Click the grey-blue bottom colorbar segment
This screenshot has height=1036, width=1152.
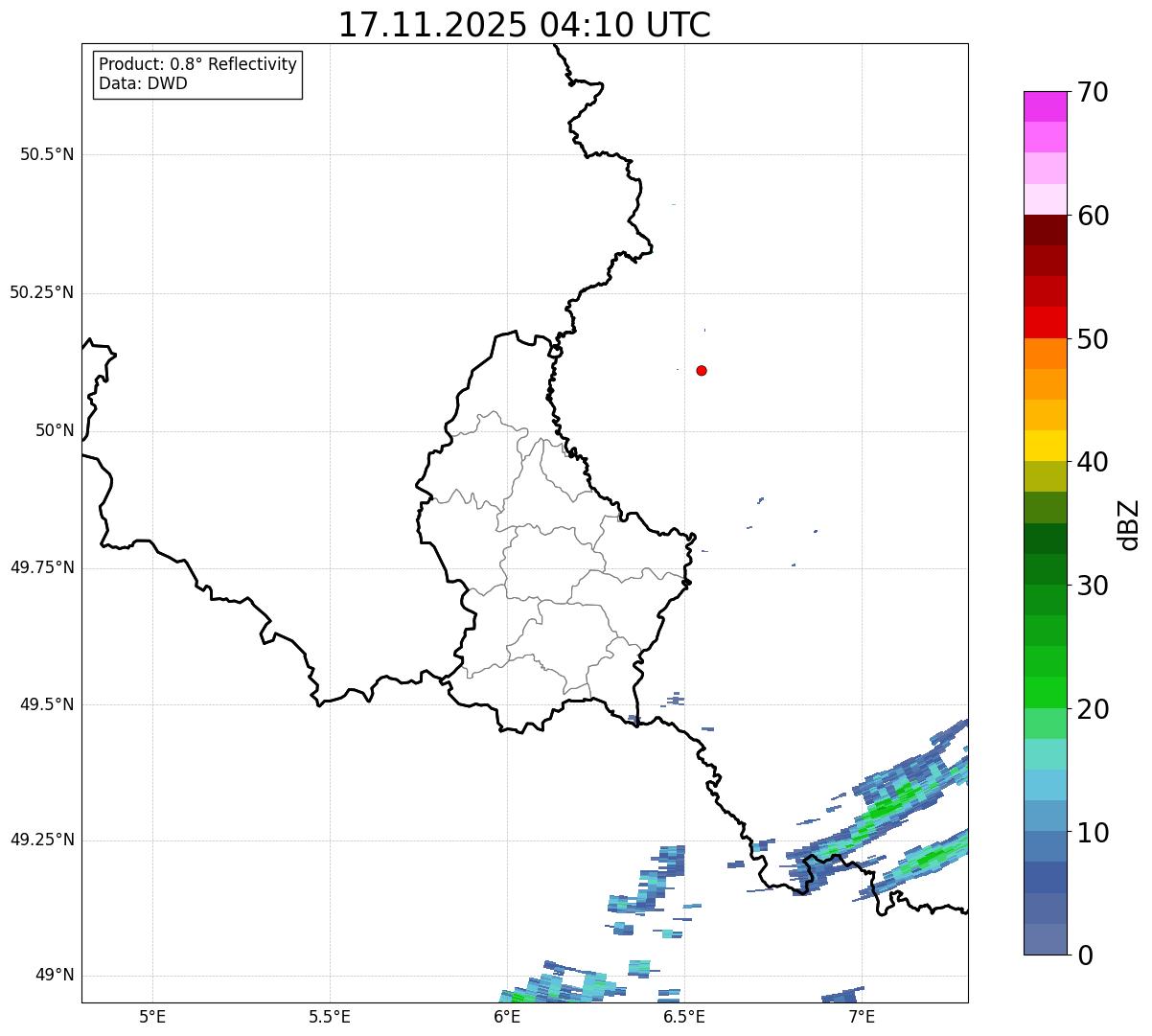tap(1045, 939)
